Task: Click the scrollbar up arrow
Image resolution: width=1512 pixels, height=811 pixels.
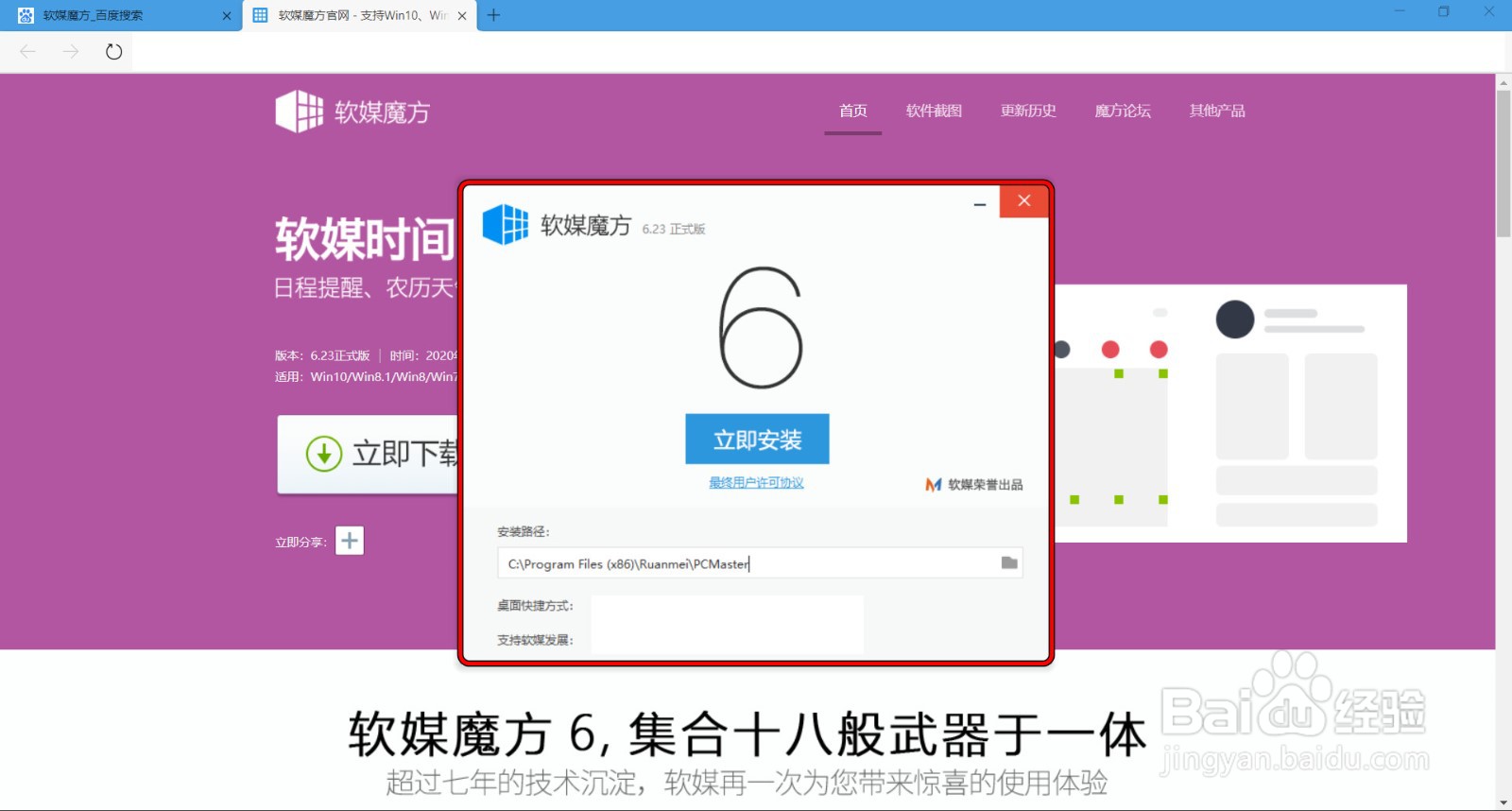Action: (1503, 82)
